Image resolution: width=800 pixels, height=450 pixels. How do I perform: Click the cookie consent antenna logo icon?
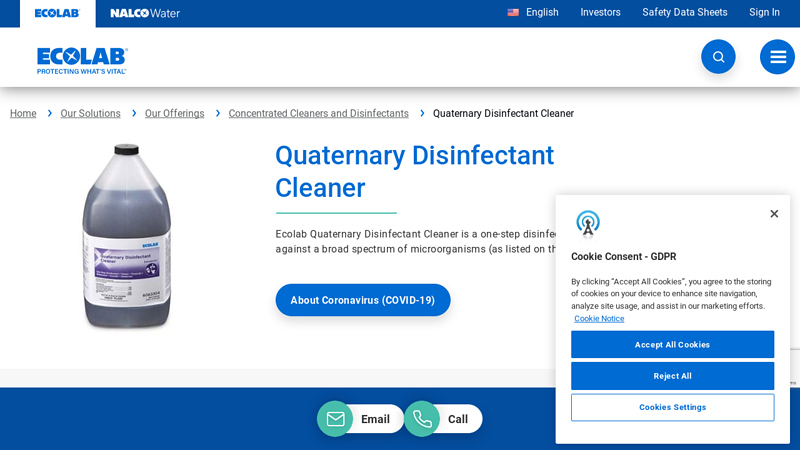click(588, 224)
